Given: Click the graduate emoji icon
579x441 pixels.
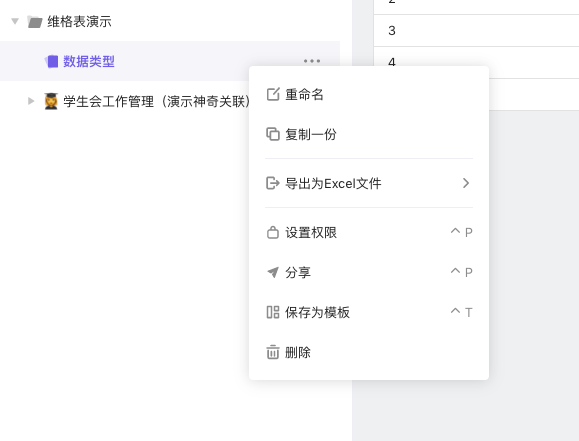Looking at the screenshot, I should pyautogui.click(x=51, y=101).
